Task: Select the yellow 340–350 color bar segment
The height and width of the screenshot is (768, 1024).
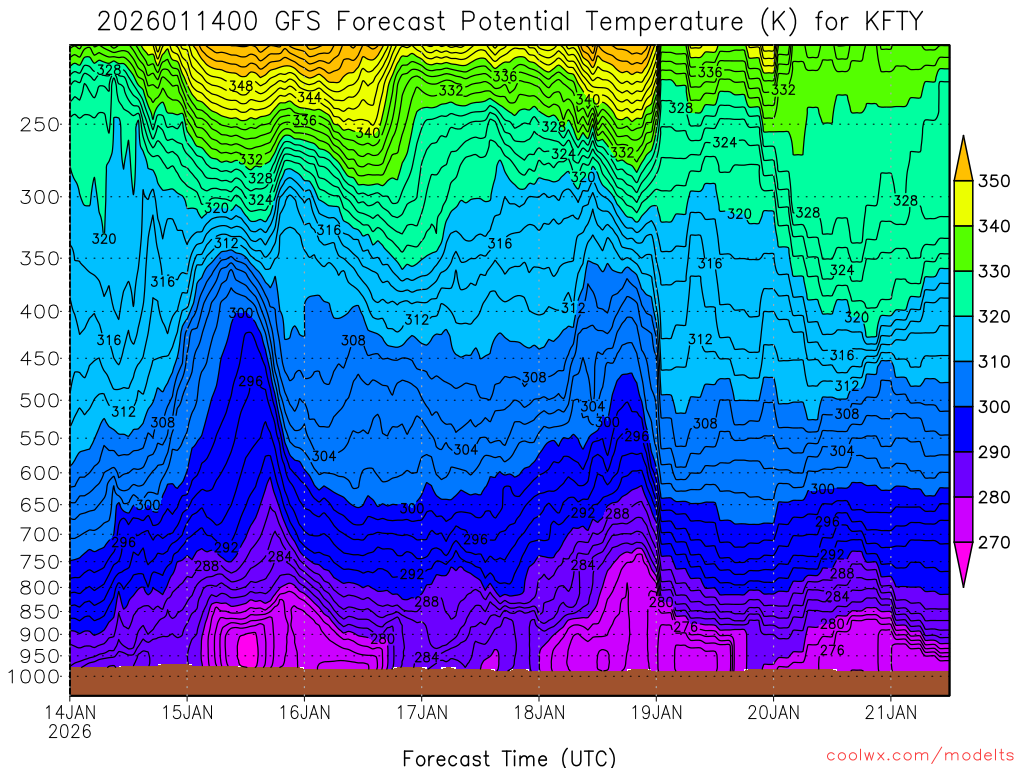Action: coord(963,203)
